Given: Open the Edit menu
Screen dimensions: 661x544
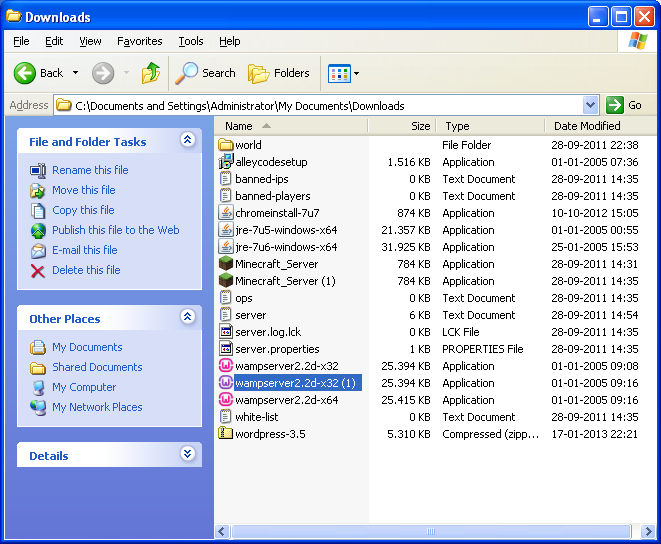Looking at the screenshot, I should (54, 41).
